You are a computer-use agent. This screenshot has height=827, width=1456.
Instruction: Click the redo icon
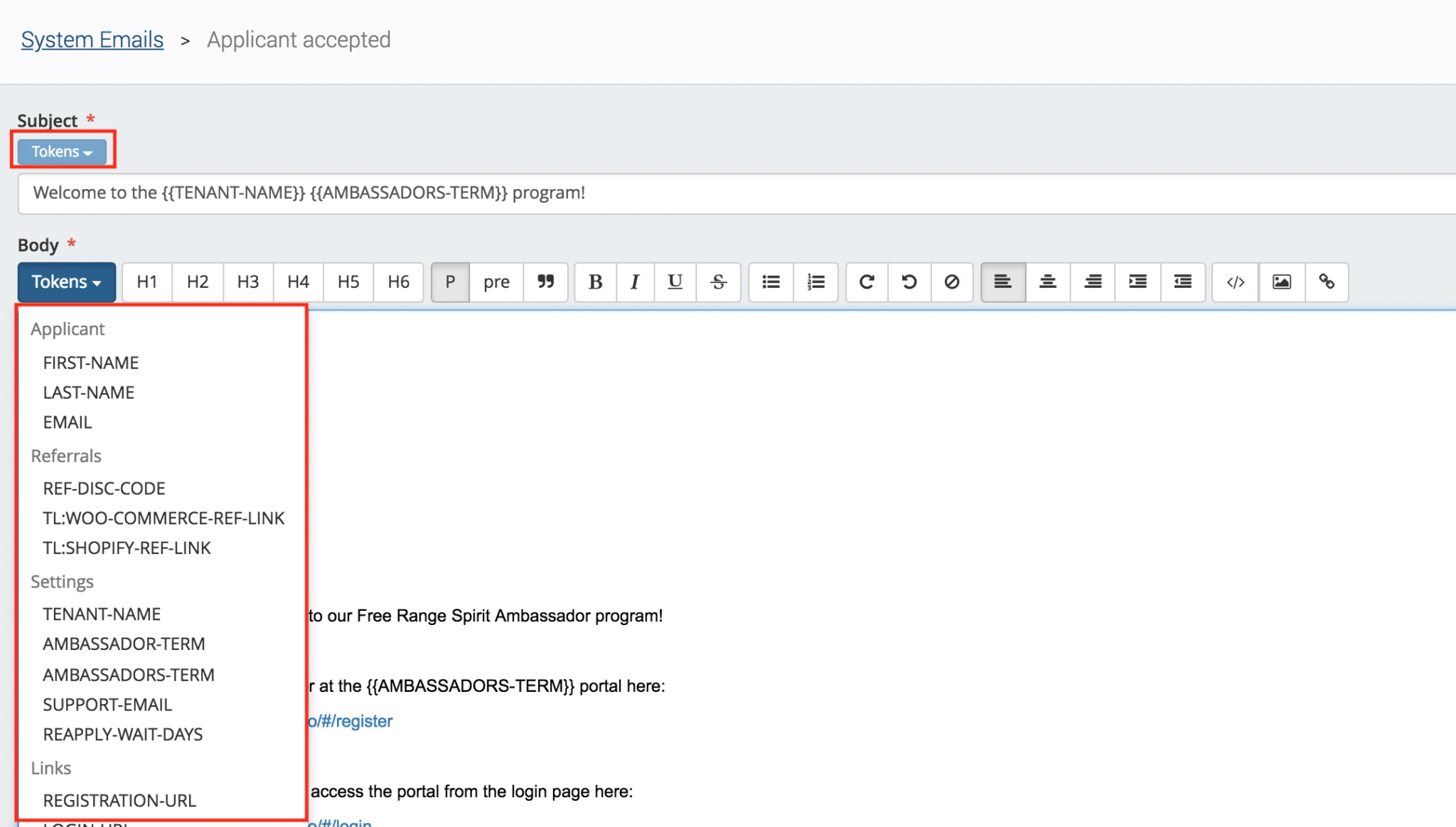[x=867, y=282]
